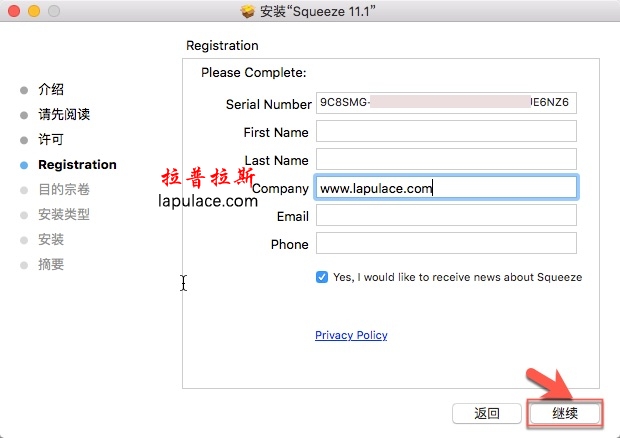Select the 请先阅读 step in sidebar

64,115
